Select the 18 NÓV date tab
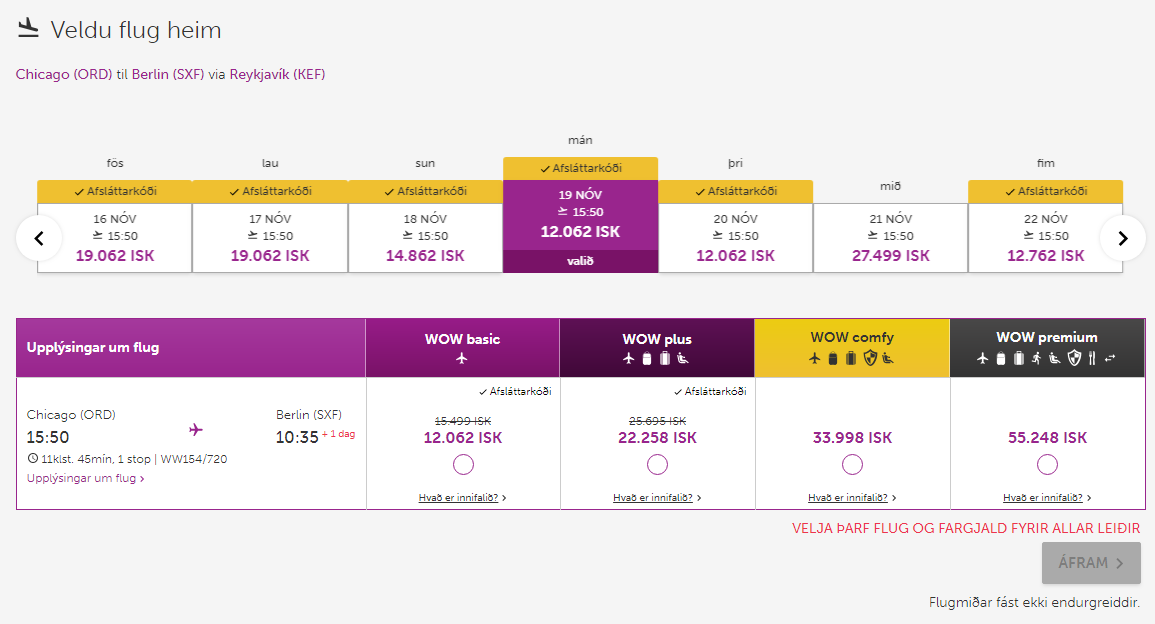This screenshot has height=624, width=1155. click(425, 237)
